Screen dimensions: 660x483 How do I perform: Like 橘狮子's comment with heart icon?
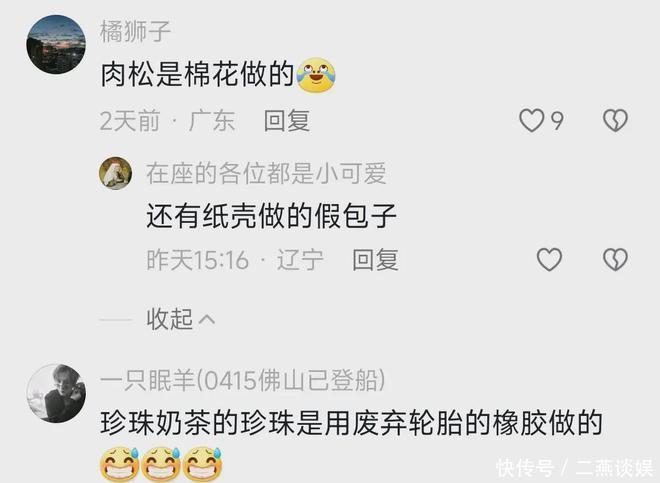532,120
